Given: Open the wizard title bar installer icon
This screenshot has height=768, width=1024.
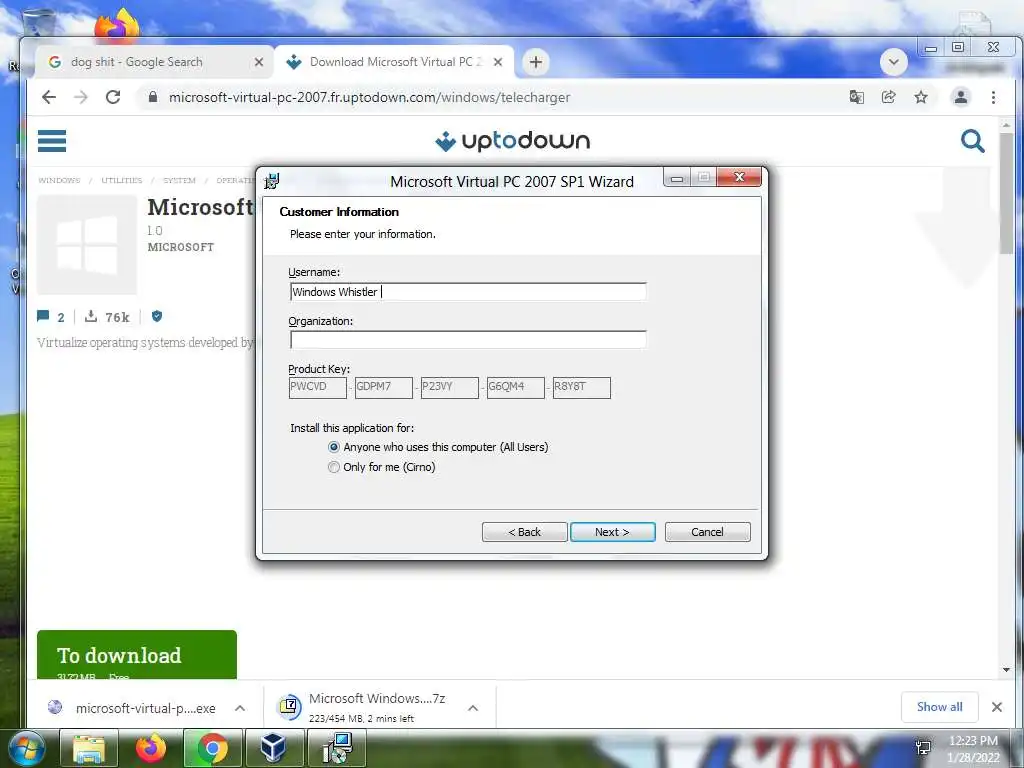Looking at the screenshot, I should click(x=272, y=181).
